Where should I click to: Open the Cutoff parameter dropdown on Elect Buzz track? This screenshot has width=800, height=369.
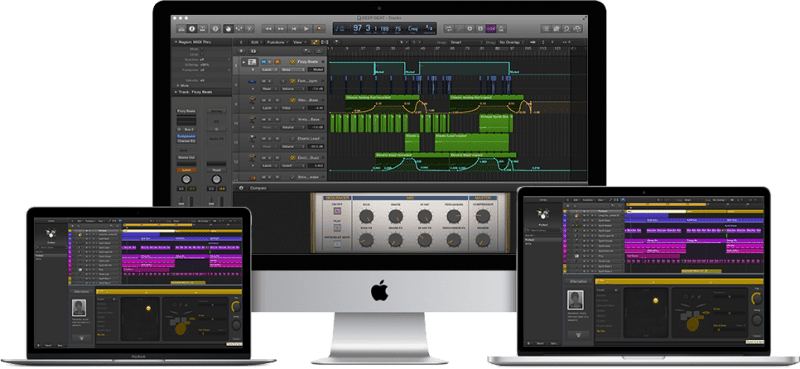[293, 166]
